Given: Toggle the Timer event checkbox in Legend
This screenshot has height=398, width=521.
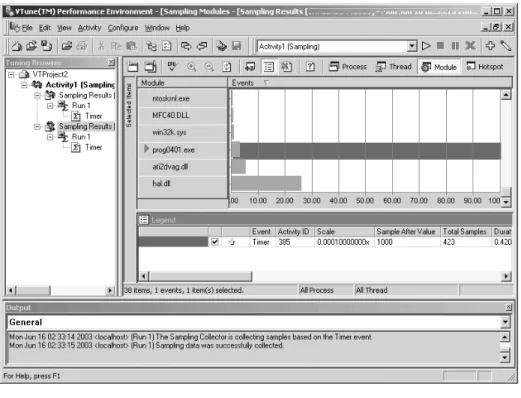Looking at the screenshot, I should (x=215, y=242).
